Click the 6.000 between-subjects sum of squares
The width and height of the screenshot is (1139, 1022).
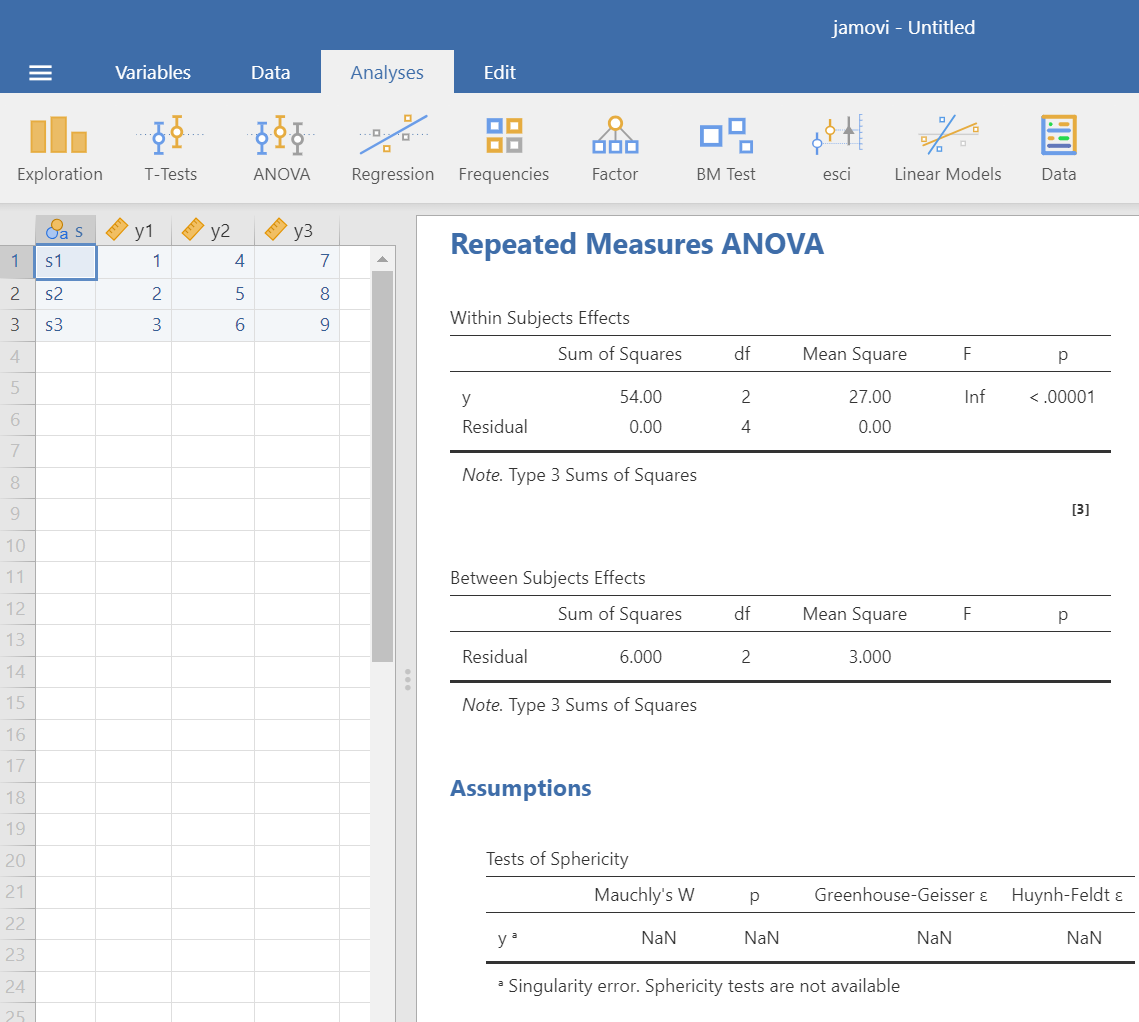[641, 657]
